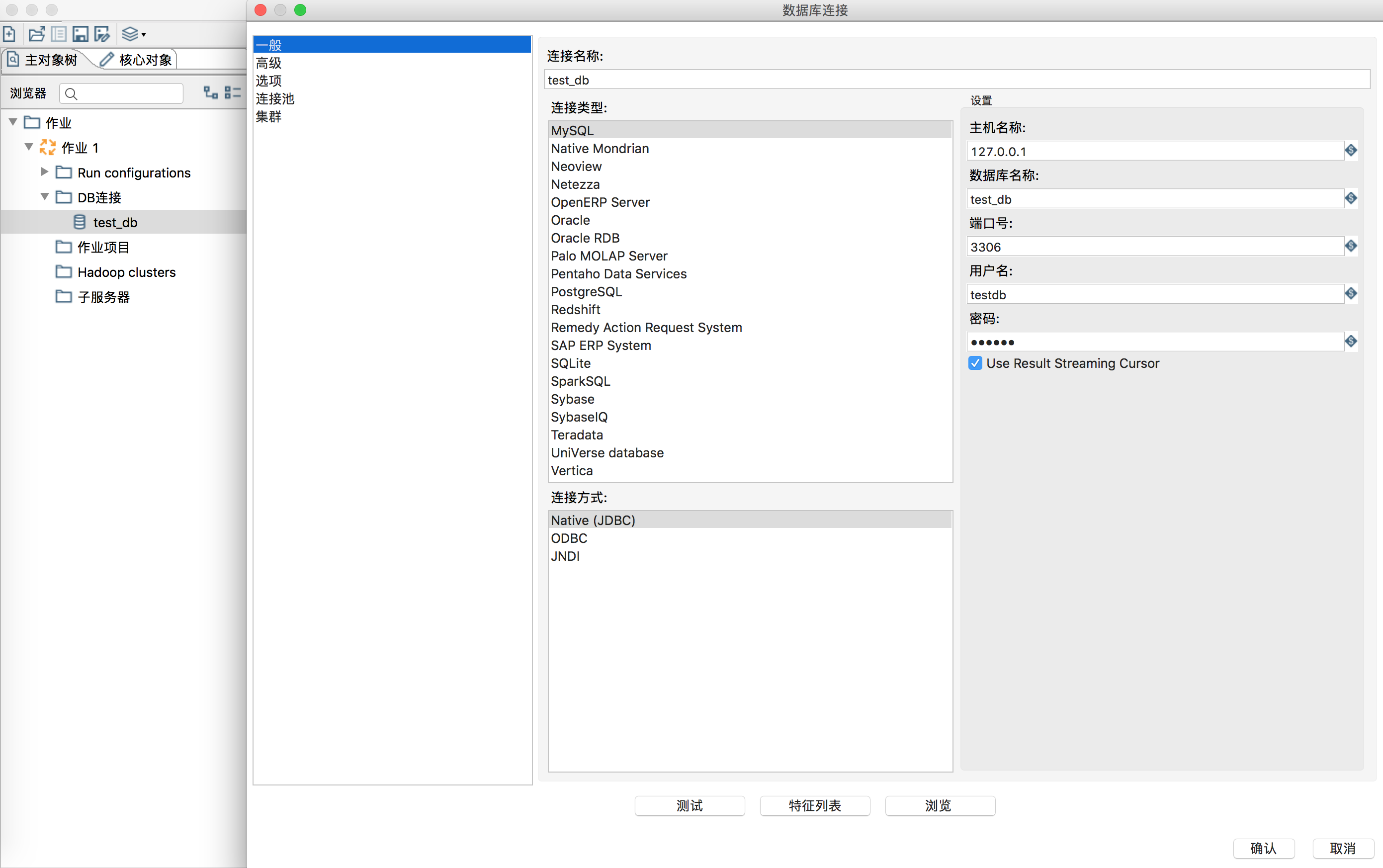Click the Open file folder icon
Screen dimensions: 1383x868
click(x=36, y=34)
